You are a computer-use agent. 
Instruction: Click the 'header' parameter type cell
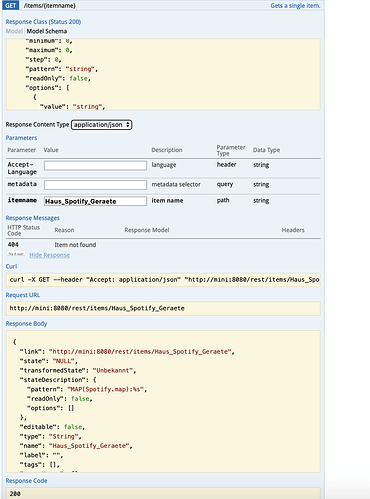pyautogui.click(x=227, y=165)
